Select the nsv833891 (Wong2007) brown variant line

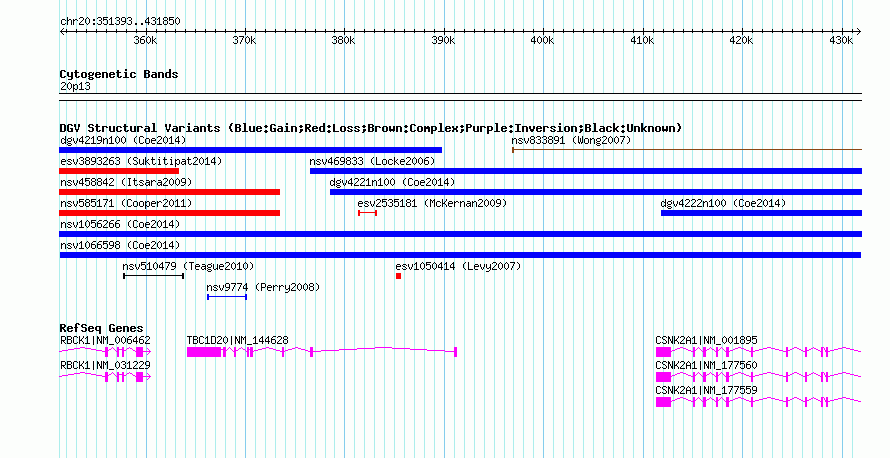click(x=687, y=150)
